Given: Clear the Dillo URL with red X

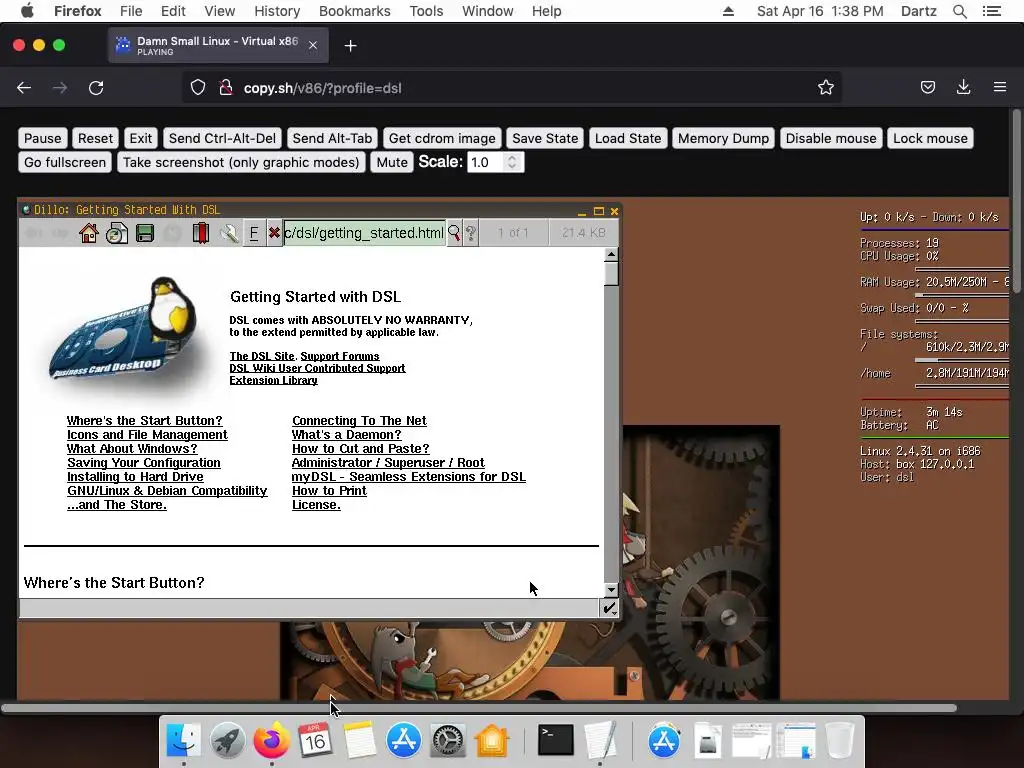Looking at the screenshot, I should coord(274,232).
